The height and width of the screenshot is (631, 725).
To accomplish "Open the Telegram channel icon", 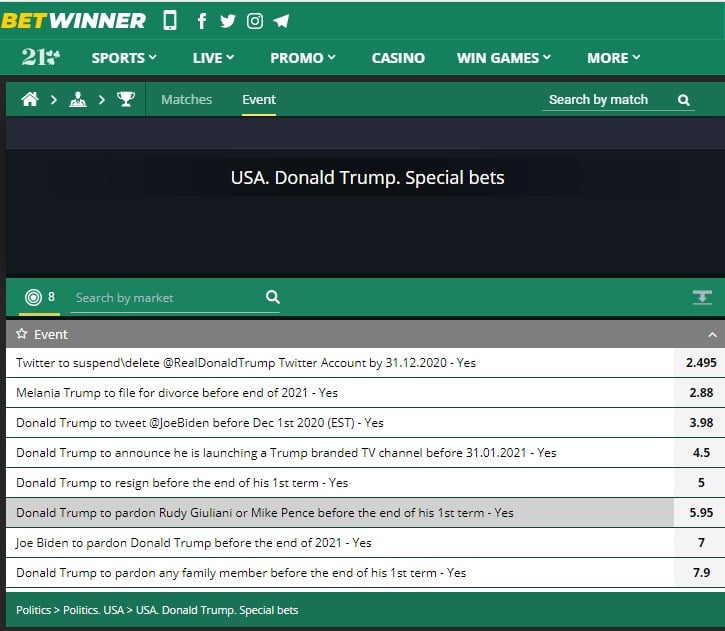I will click(x=281, y=21).
